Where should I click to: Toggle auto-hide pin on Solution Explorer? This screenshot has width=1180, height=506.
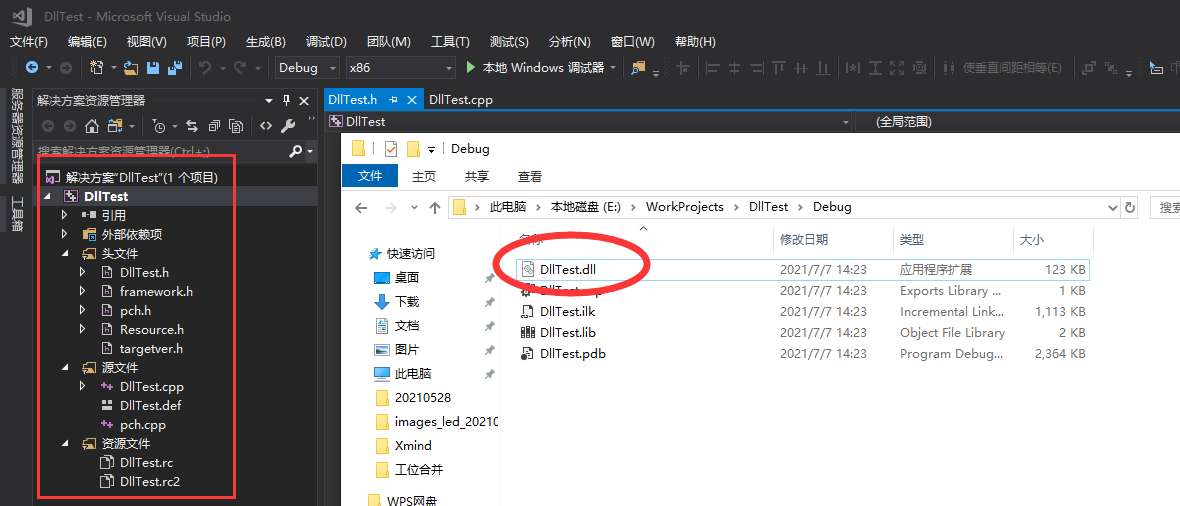tap(286, 101)
